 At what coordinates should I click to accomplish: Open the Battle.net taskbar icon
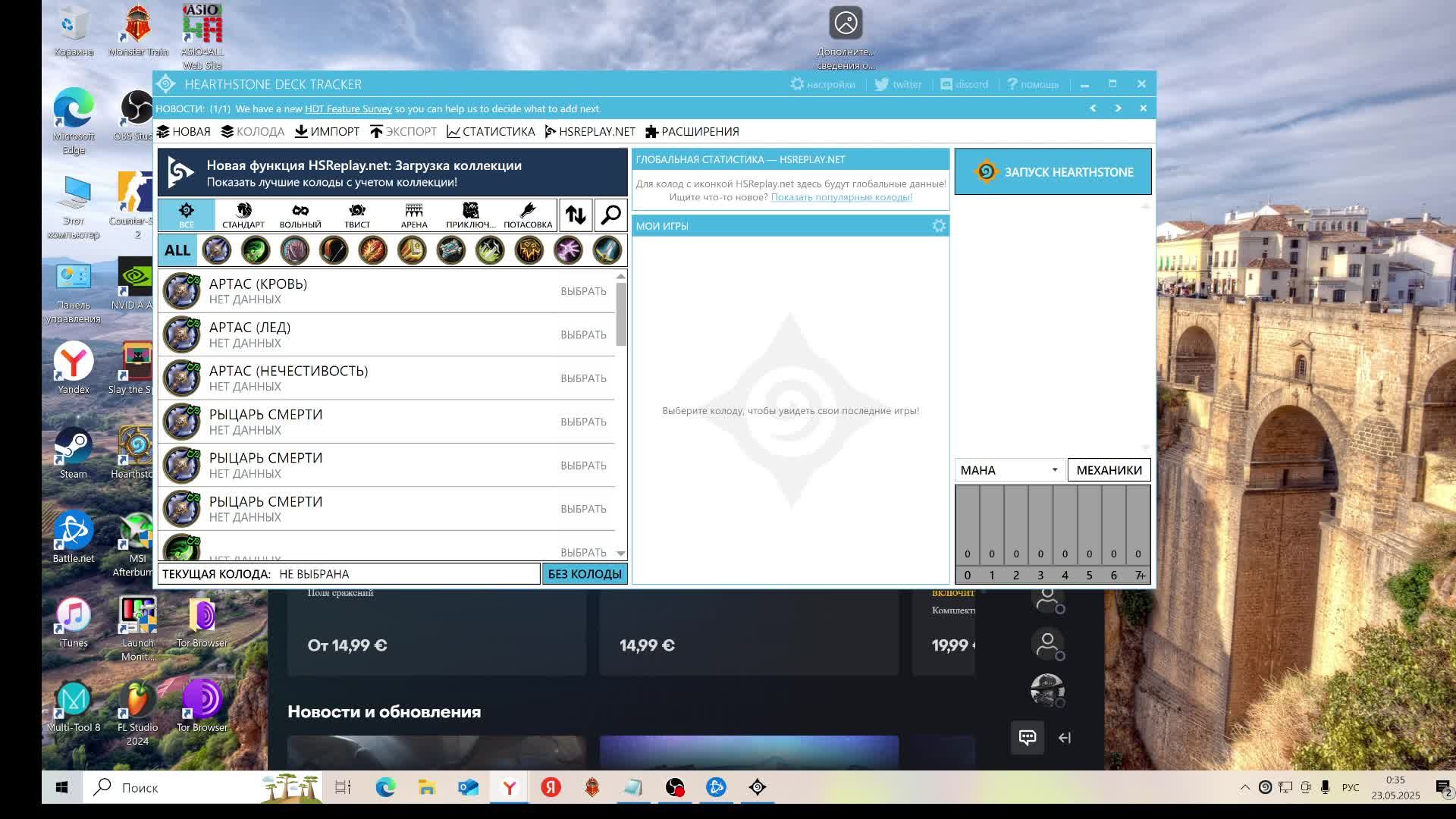point(716,787)
